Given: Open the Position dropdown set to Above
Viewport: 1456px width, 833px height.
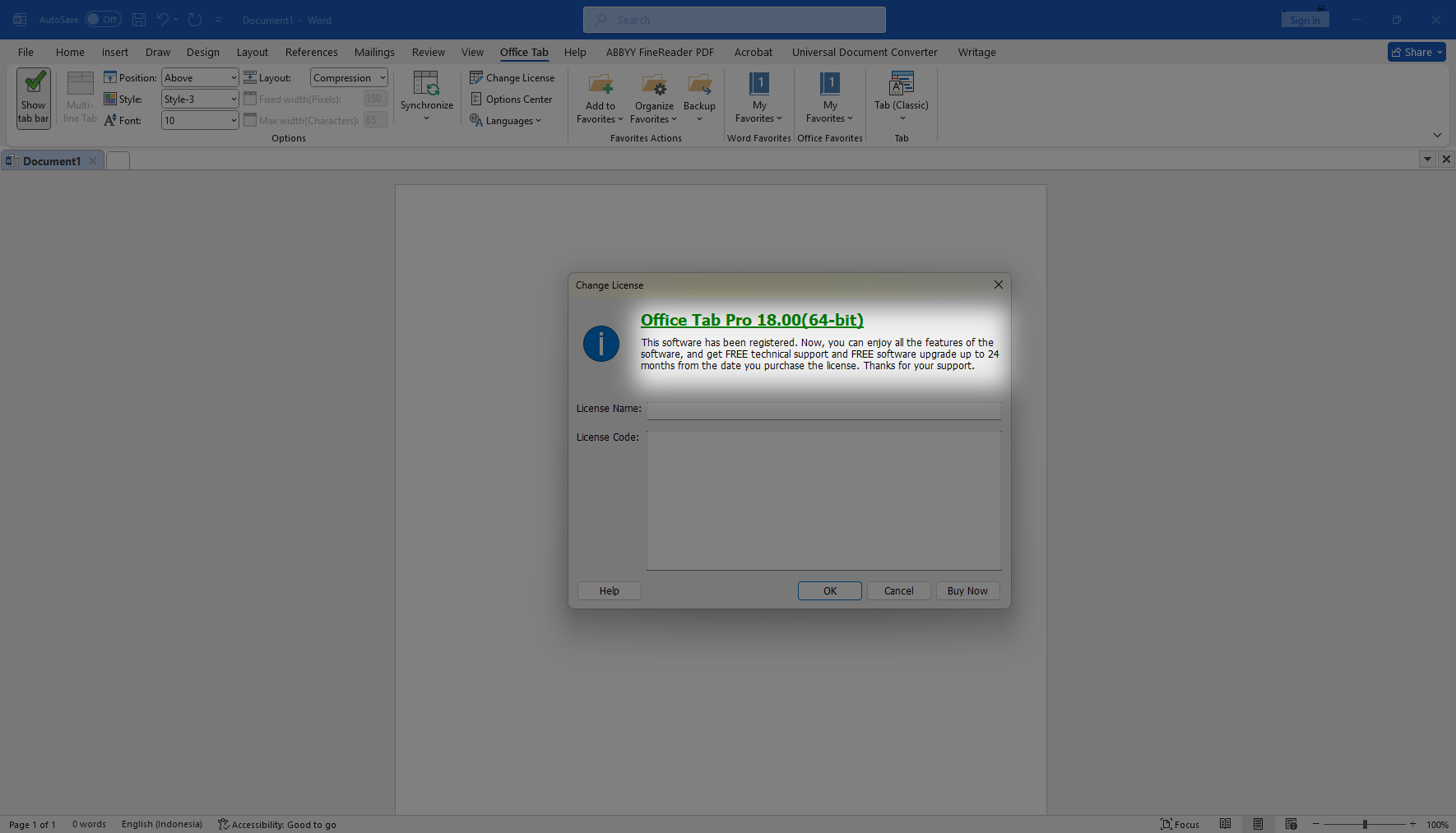Looking at the screenshot, I should (x=200, y=77).
